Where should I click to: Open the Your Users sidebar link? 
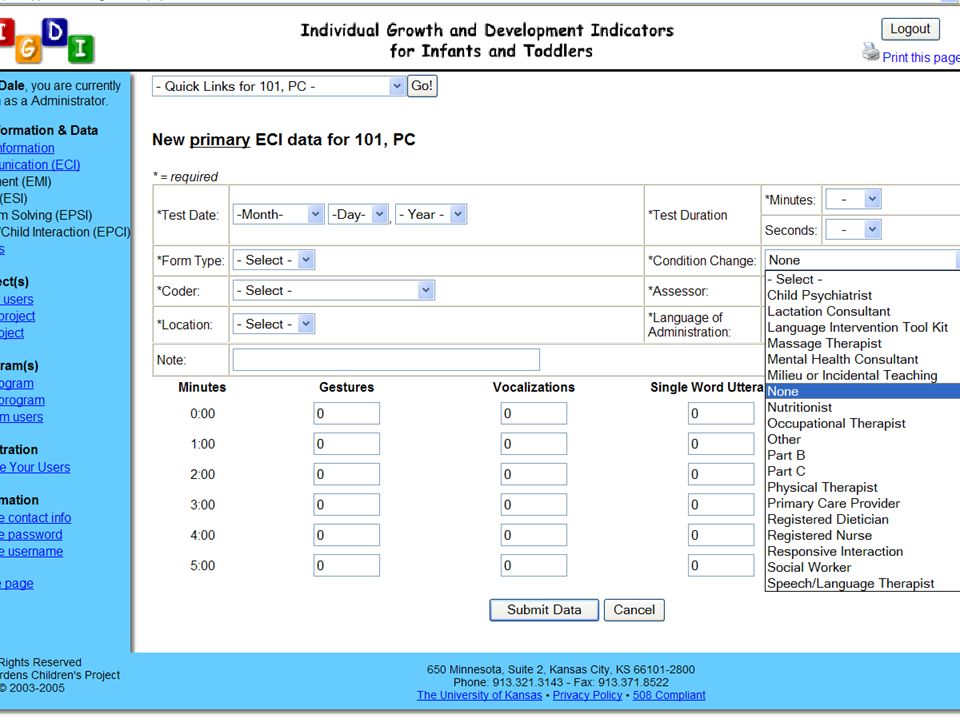tap(35, 467)
